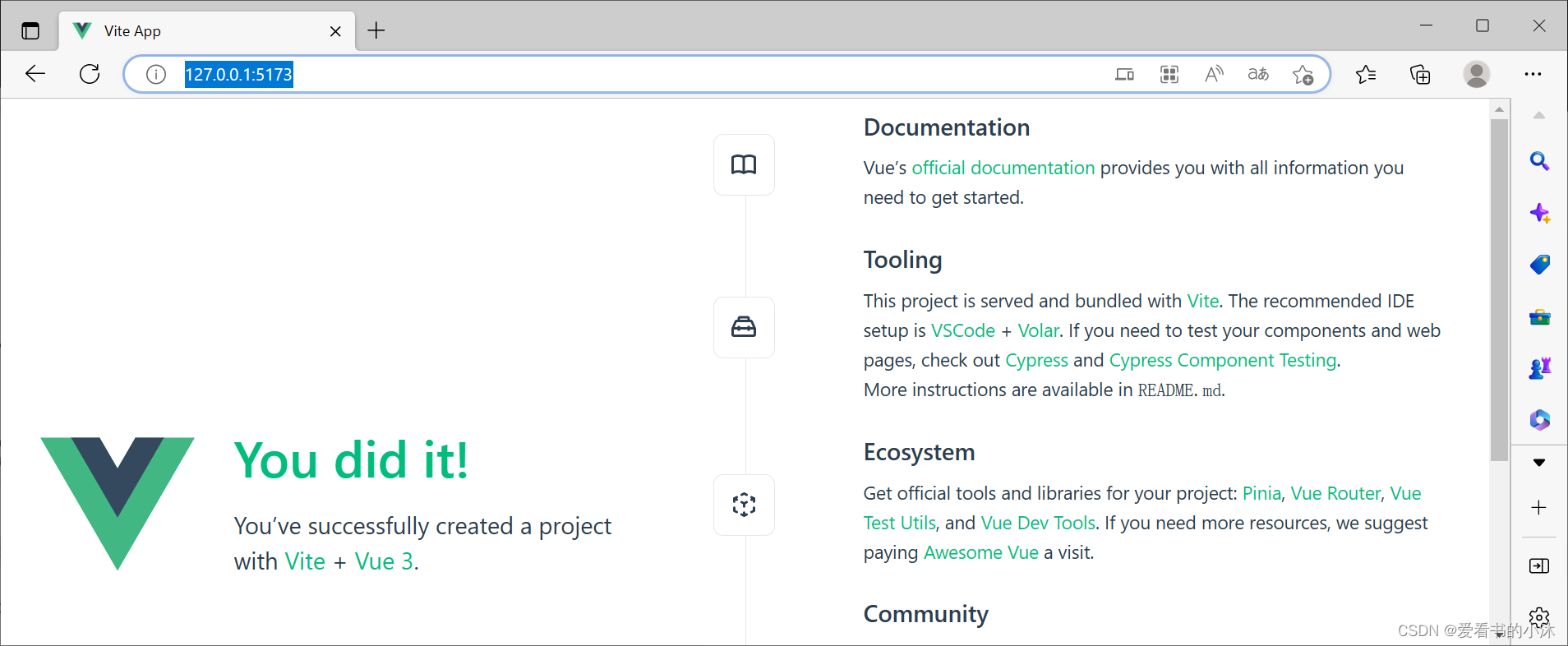Image resolution: width=1568 pixels, height=646 pixels.
Task: Click the Vite link below You did it
Action: tap(305, 561)
